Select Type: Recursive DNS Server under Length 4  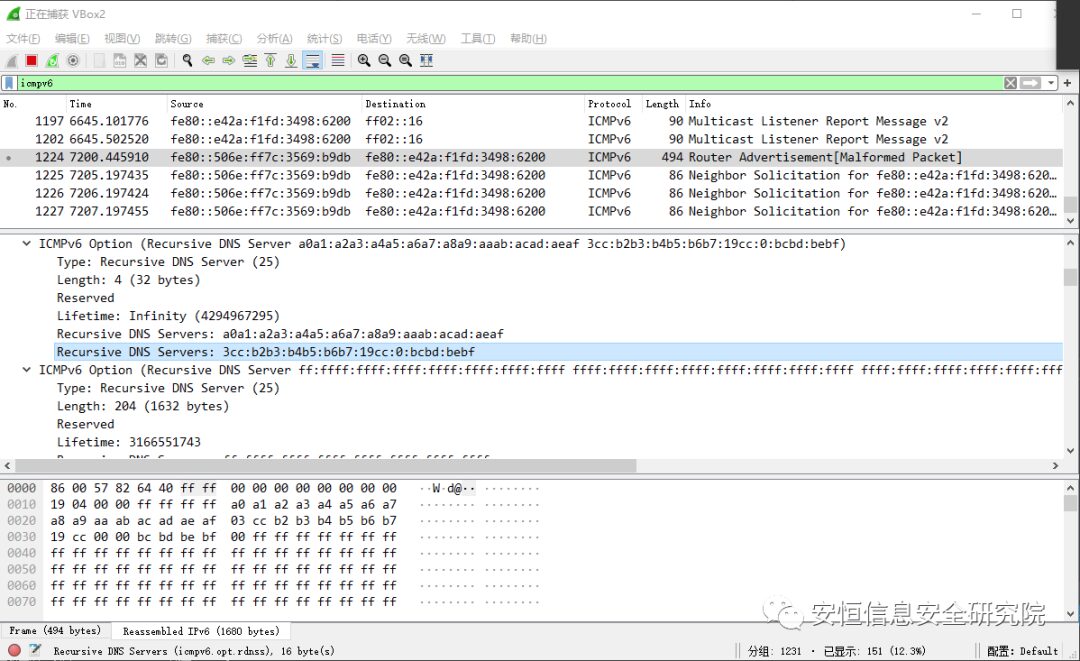pos(168,262)
